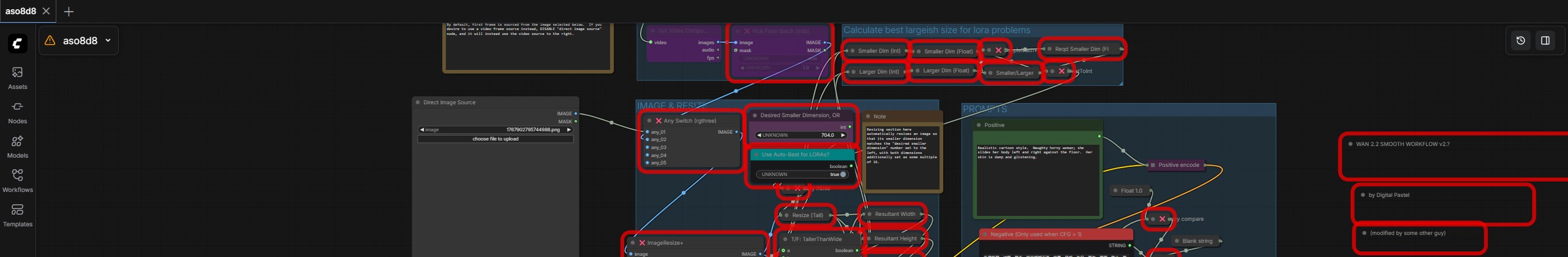Click the ComfyUI logo icon in sidebar
Image resolution: width=1568 pixels, height=257 pixels.
point(17,43)
